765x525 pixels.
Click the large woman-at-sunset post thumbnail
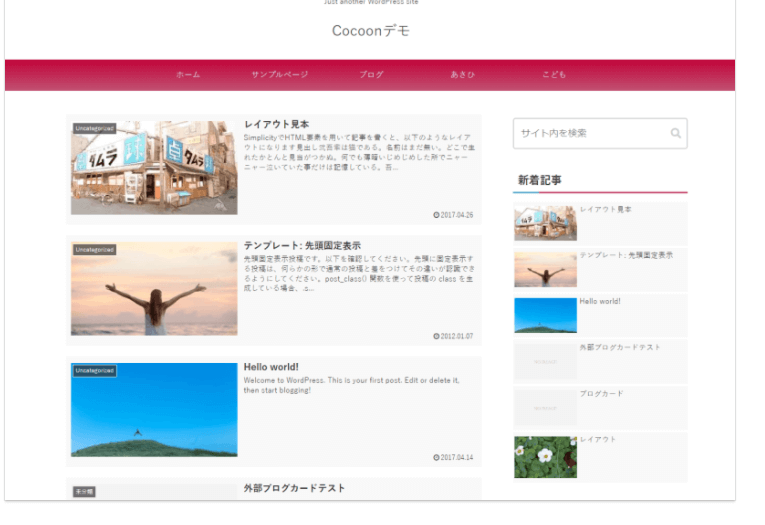click(154, 288)
